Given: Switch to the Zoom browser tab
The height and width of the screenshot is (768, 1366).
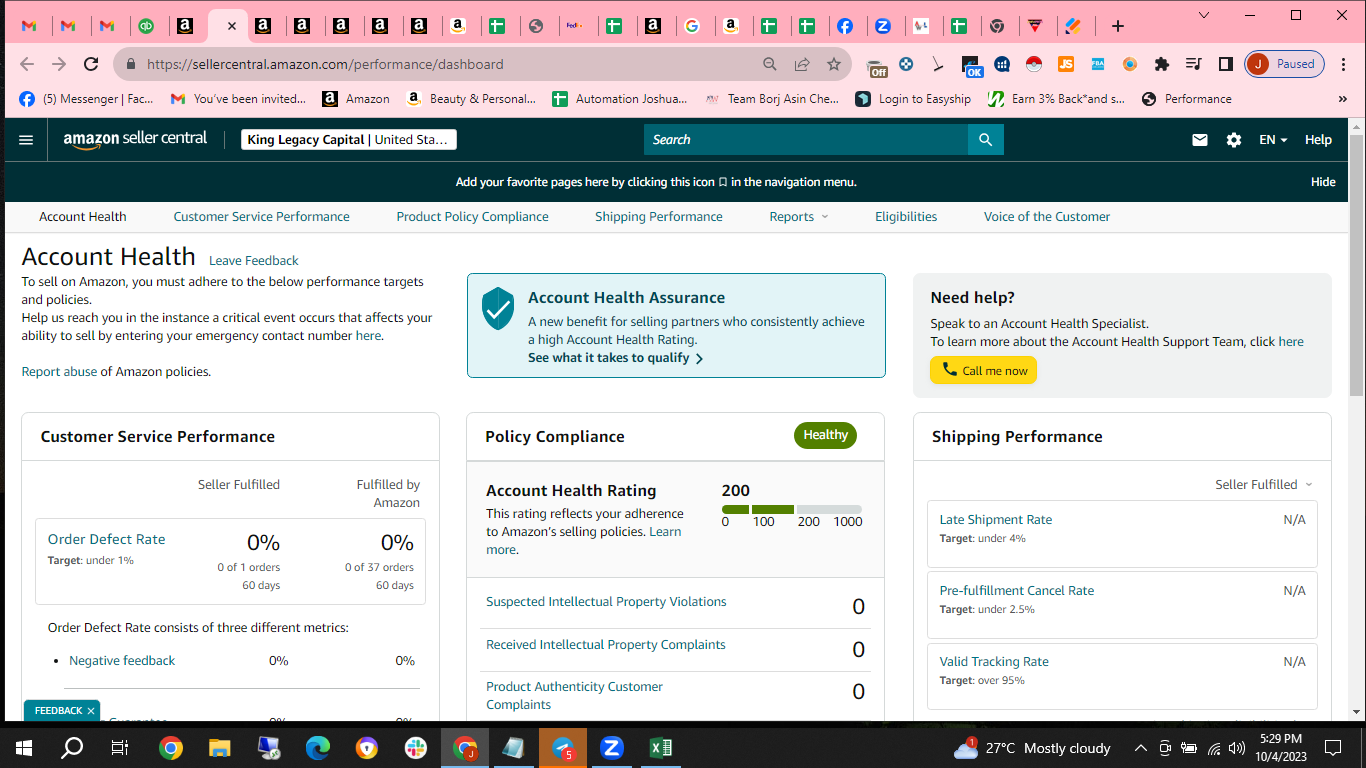Looking at the screenshot, I should click(x=883, y=26).
